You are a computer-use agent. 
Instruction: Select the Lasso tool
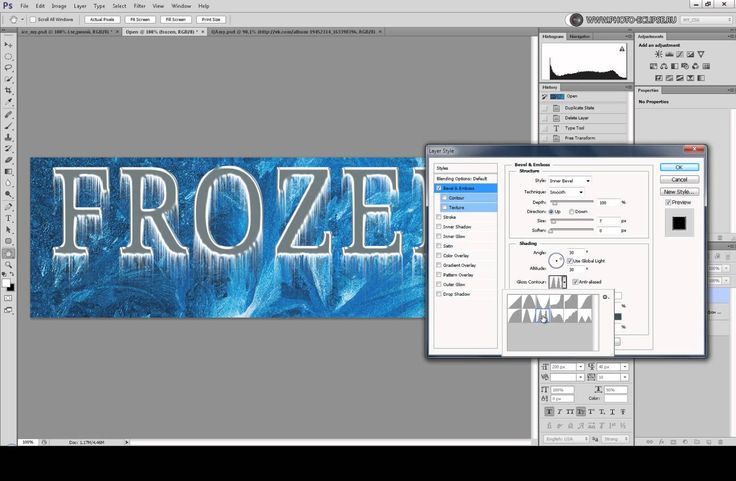tap(8, 68)
